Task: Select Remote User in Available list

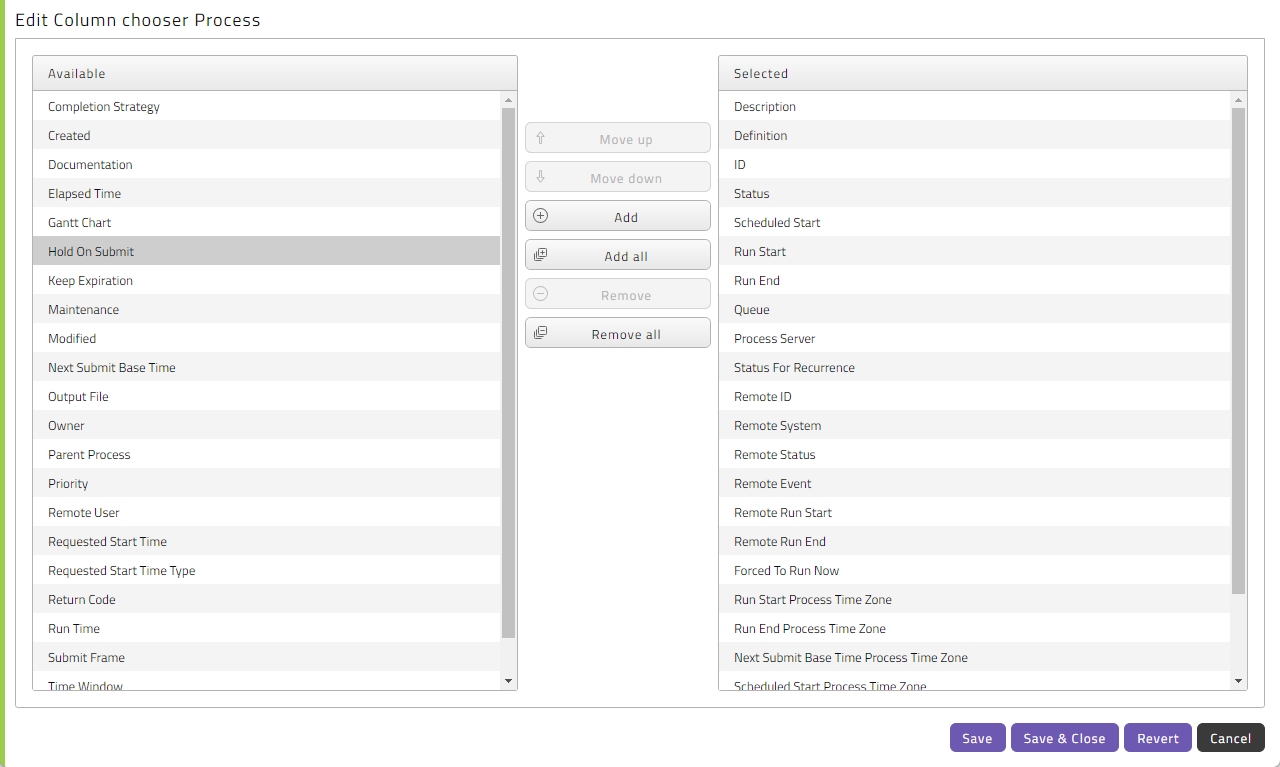Action: point(266,512)
